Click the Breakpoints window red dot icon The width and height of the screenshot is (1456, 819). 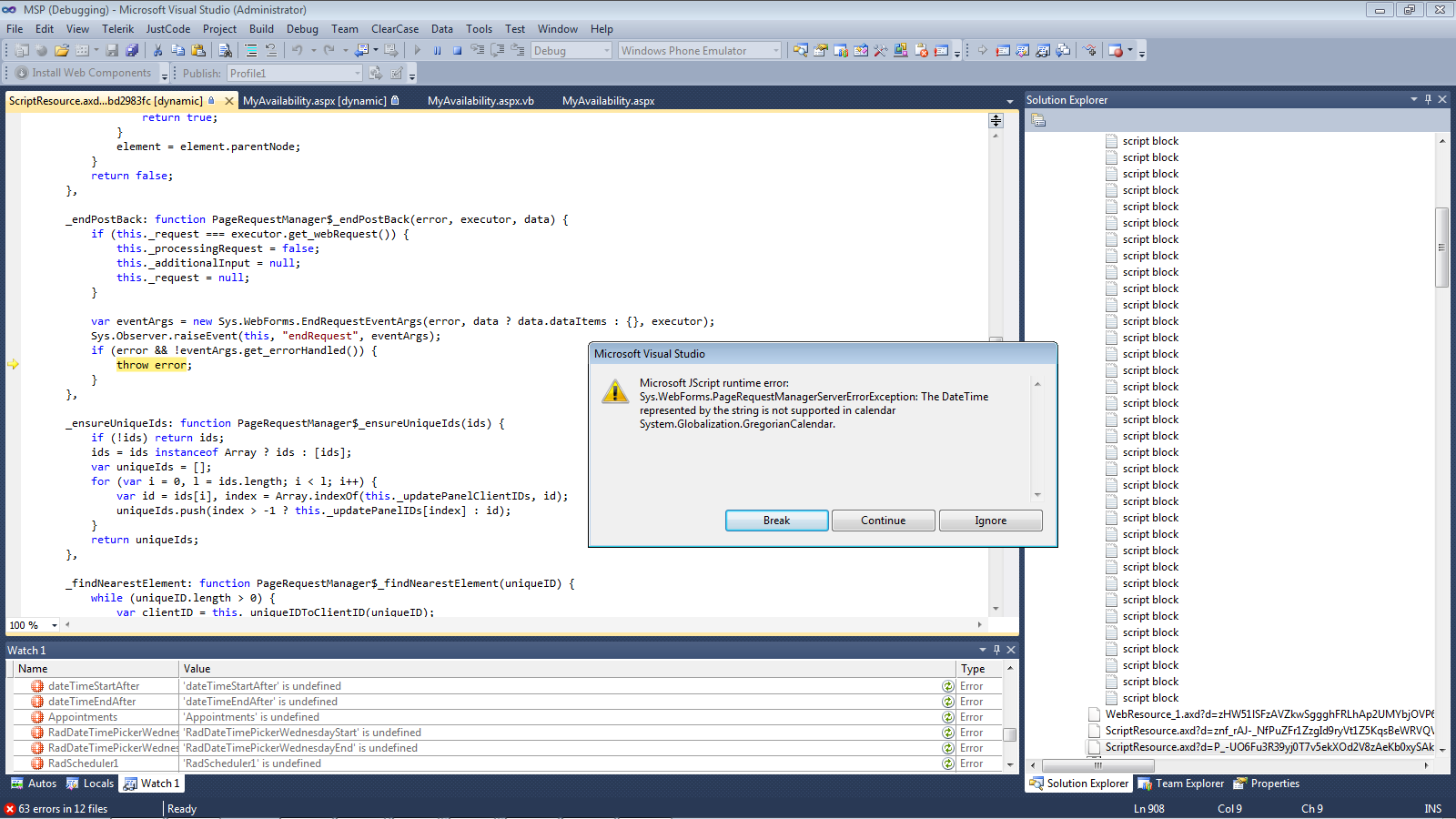click(1117, 50)
